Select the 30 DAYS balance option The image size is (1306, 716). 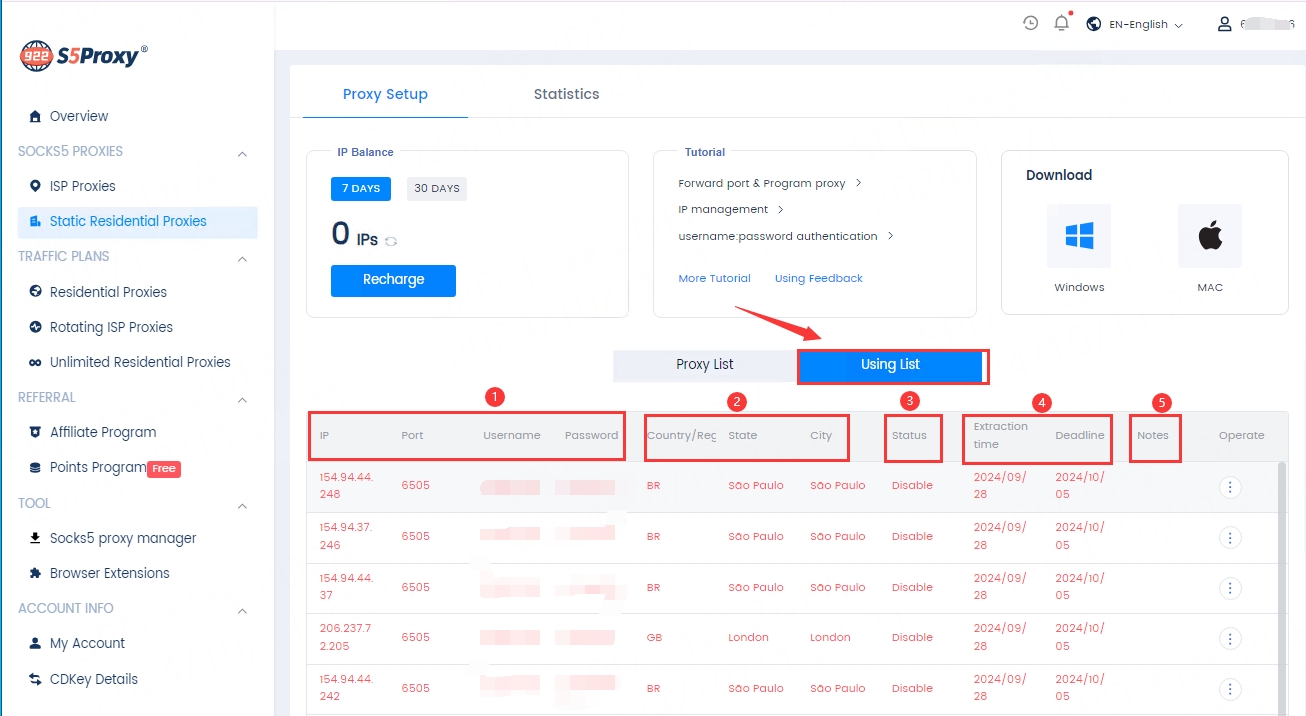click(x=437, y=189)
